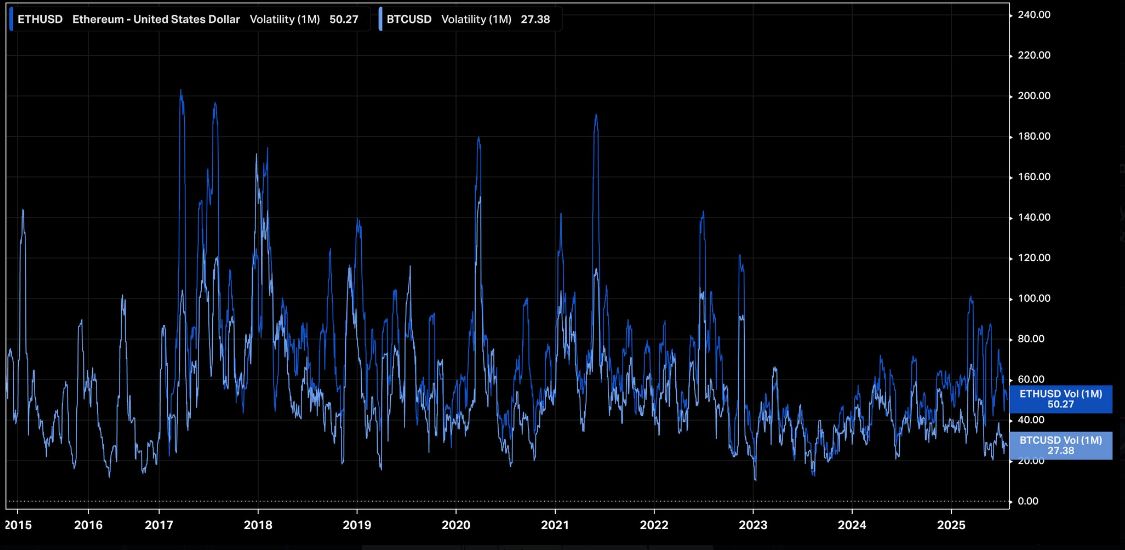Click the BTCUSD Vol (1M) price tag
The width and height of the screenshot is (1125, 550).
1060,445
